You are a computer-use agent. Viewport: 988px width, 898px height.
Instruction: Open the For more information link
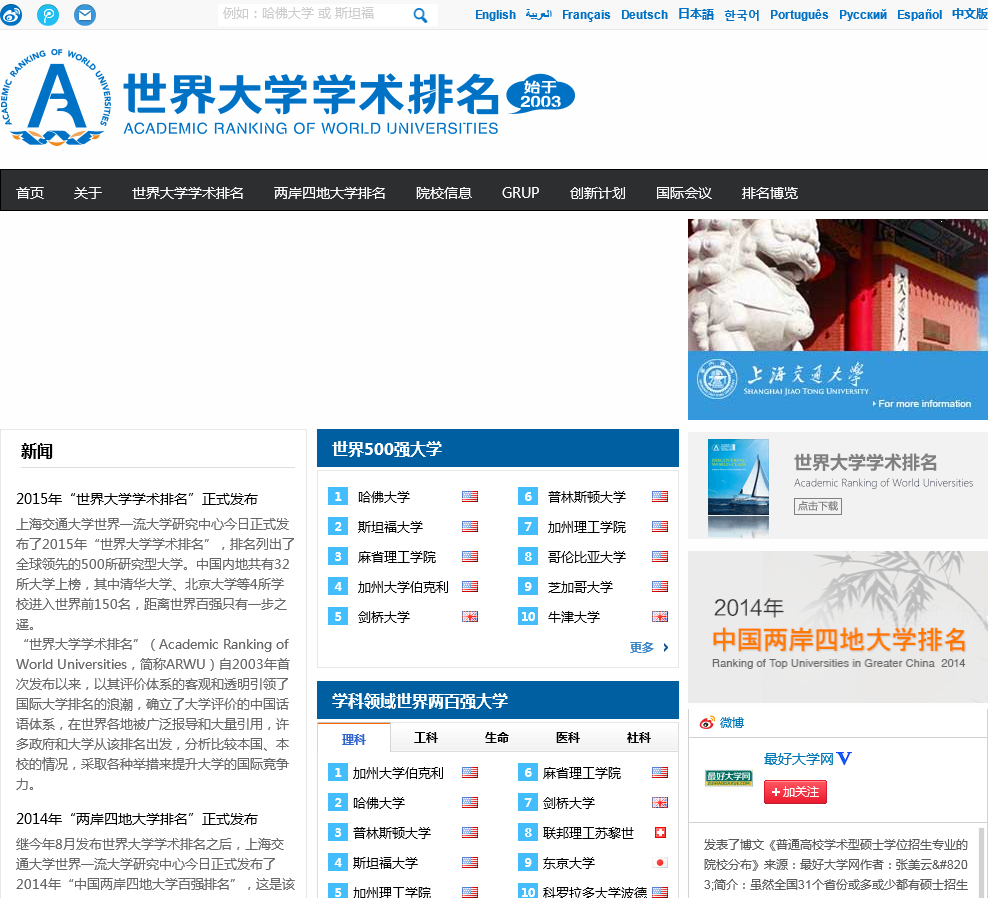pos(922,403)
